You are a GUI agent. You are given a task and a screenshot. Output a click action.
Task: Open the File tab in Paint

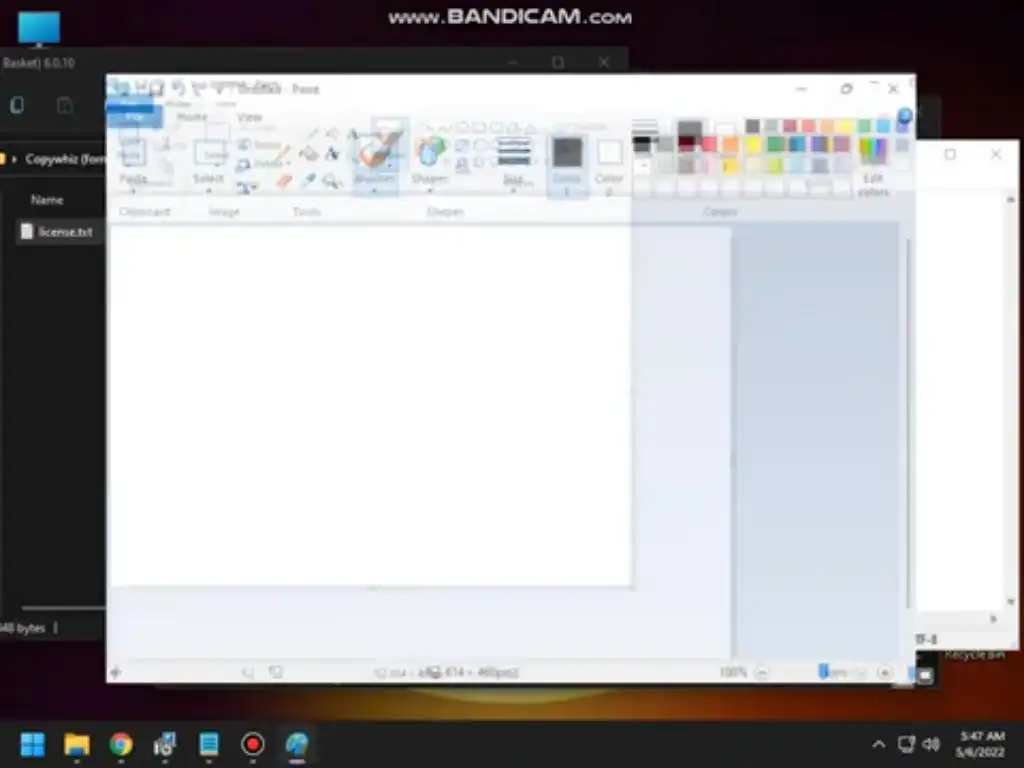click(134, 116)
